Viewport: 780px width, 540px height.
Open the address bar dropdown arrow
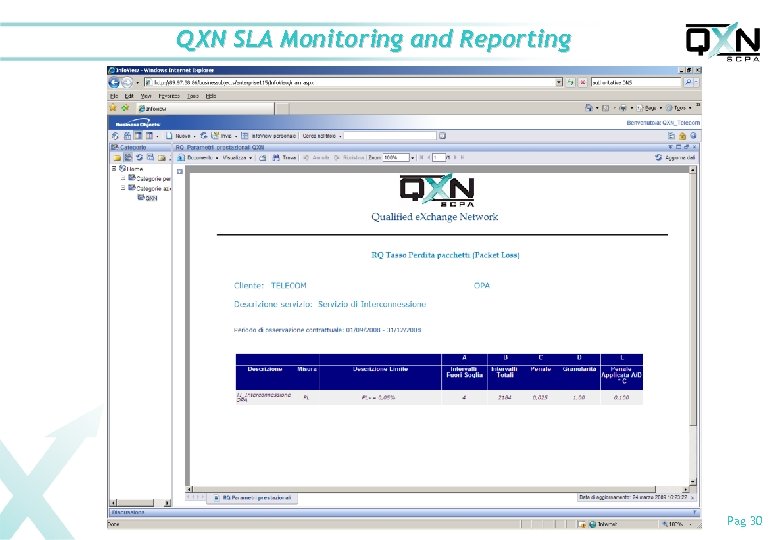[559, 82]
